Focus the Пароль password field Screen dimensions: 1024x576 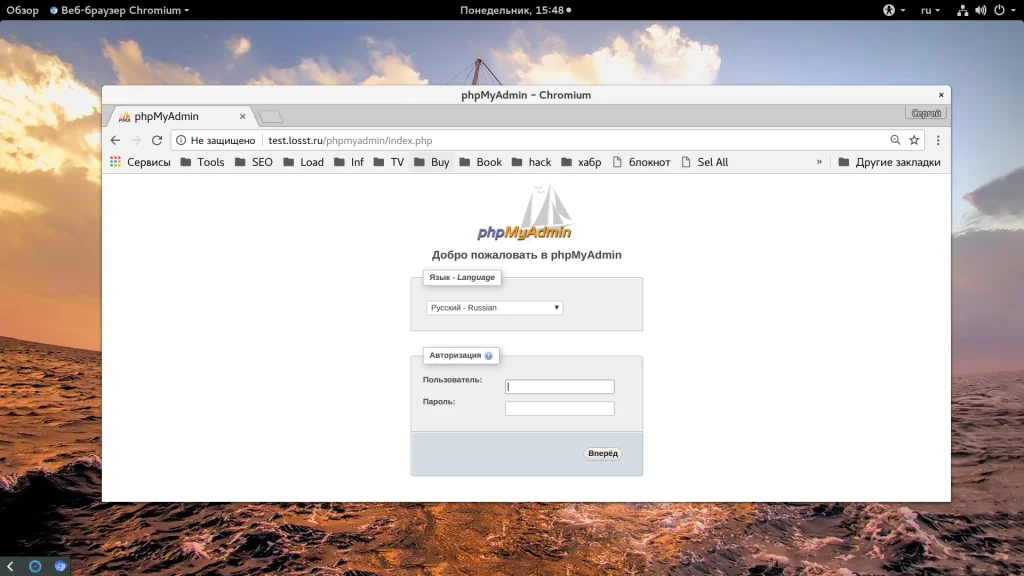point(560,409)
